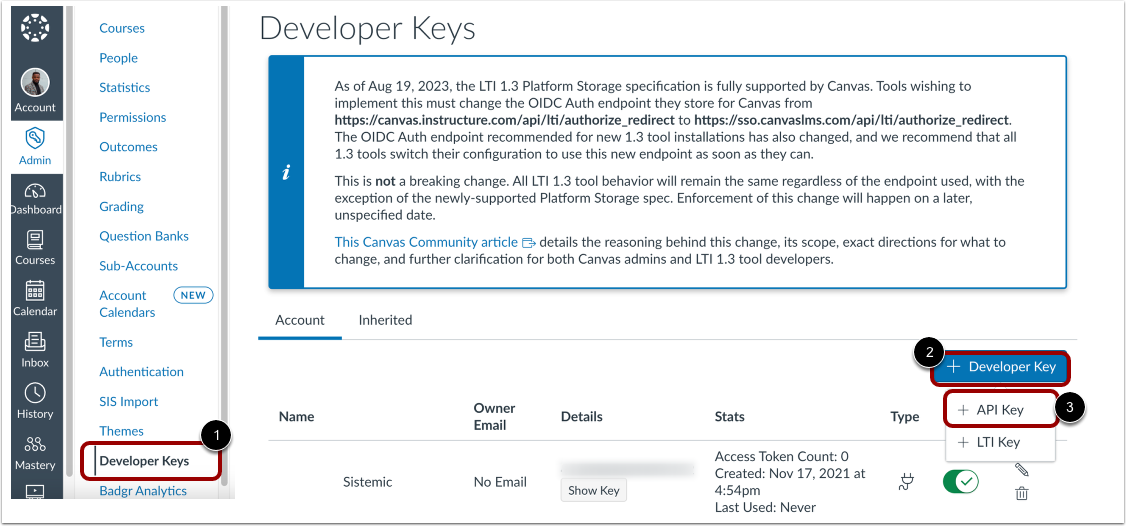Open This Canvas Community article link
Viewport: 1126px width, 526px height.
click(x=426, y=242)
